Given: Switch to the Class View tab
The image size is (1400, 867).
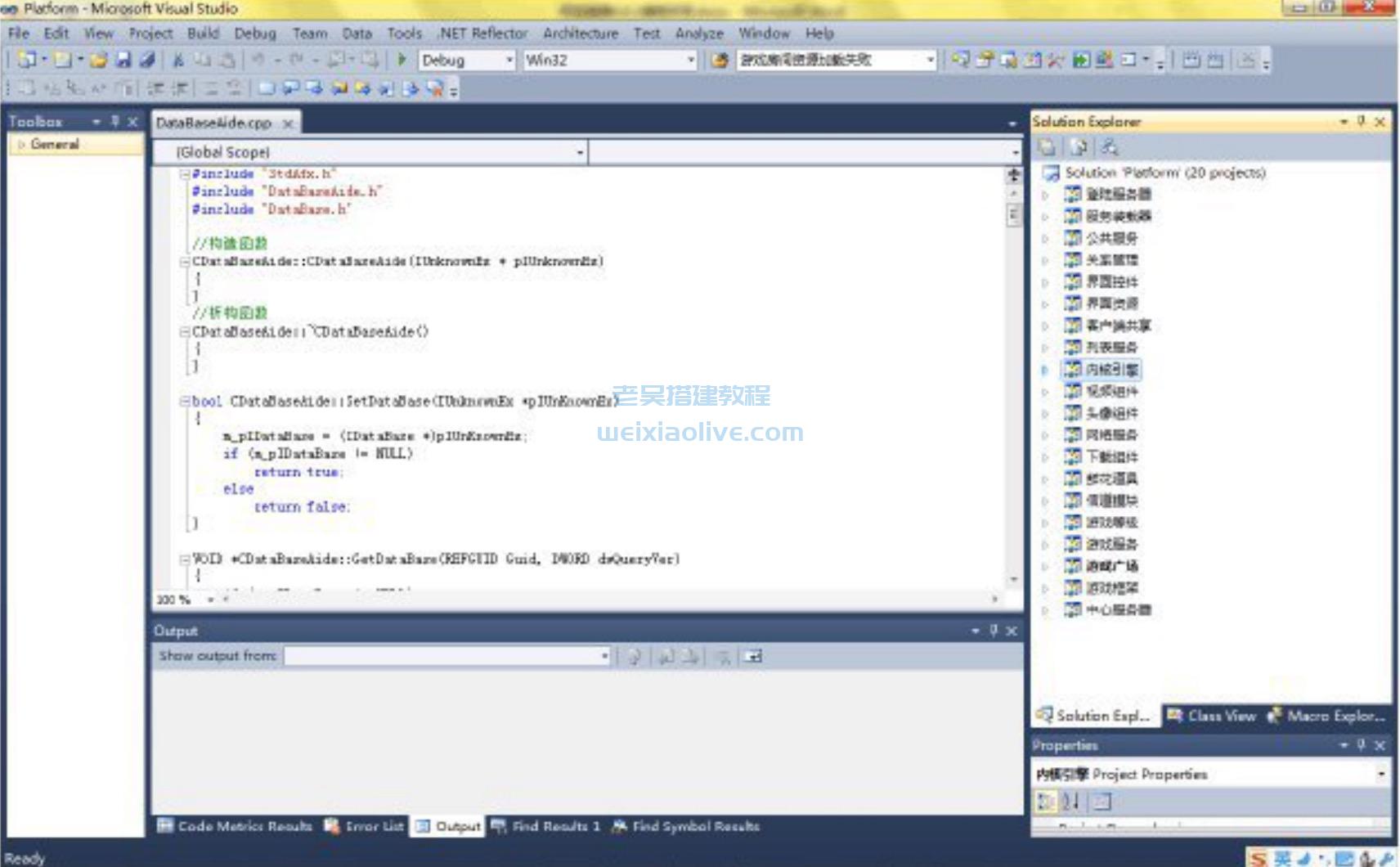Looking at the screenshot, I should [x=1212, y=716].
